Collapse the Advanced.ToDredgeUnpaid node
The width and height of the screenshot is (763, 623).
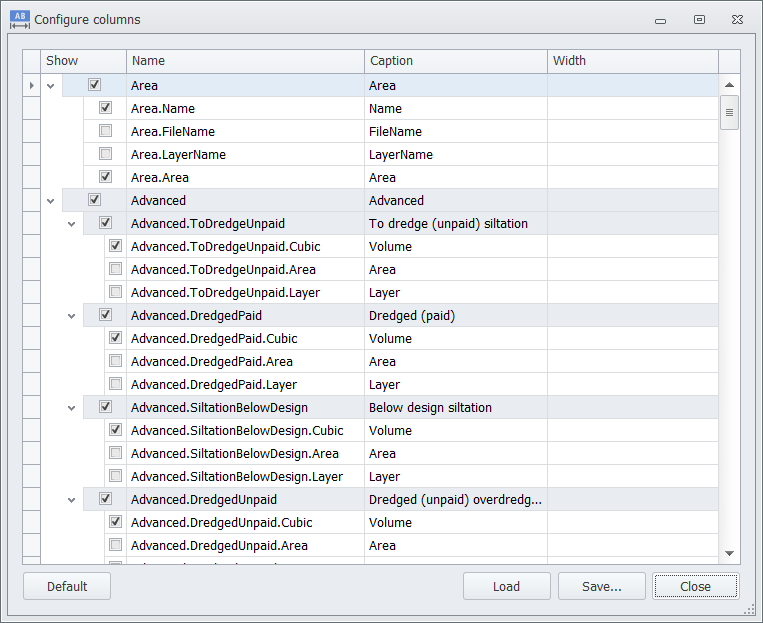[x=71, y=223]
